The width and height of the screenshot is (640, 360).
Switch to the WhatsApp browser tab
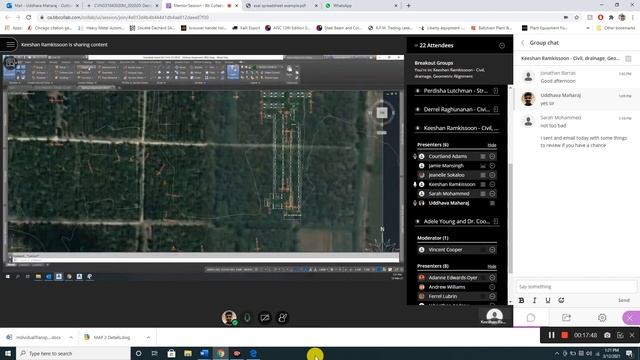[x=361, y=6]
